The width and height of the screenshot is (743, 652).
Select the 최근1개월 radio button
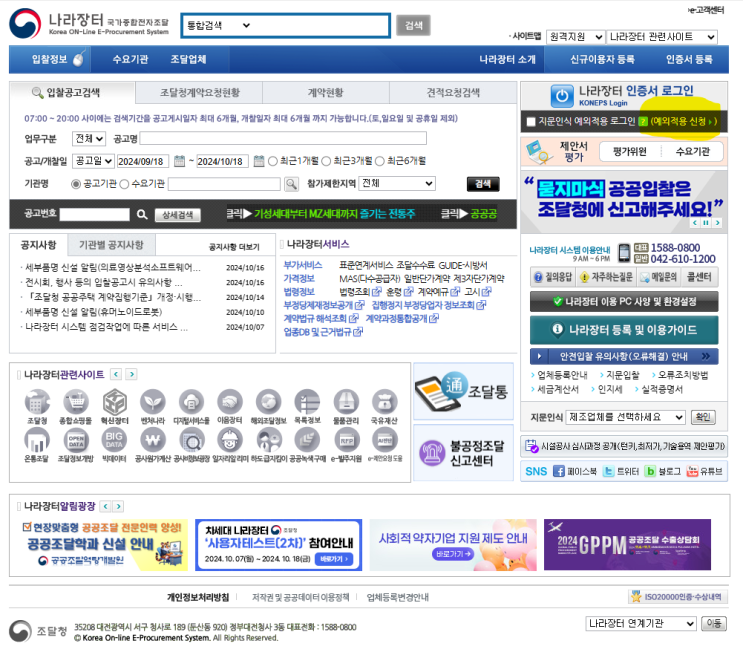(x=272, y=161)
